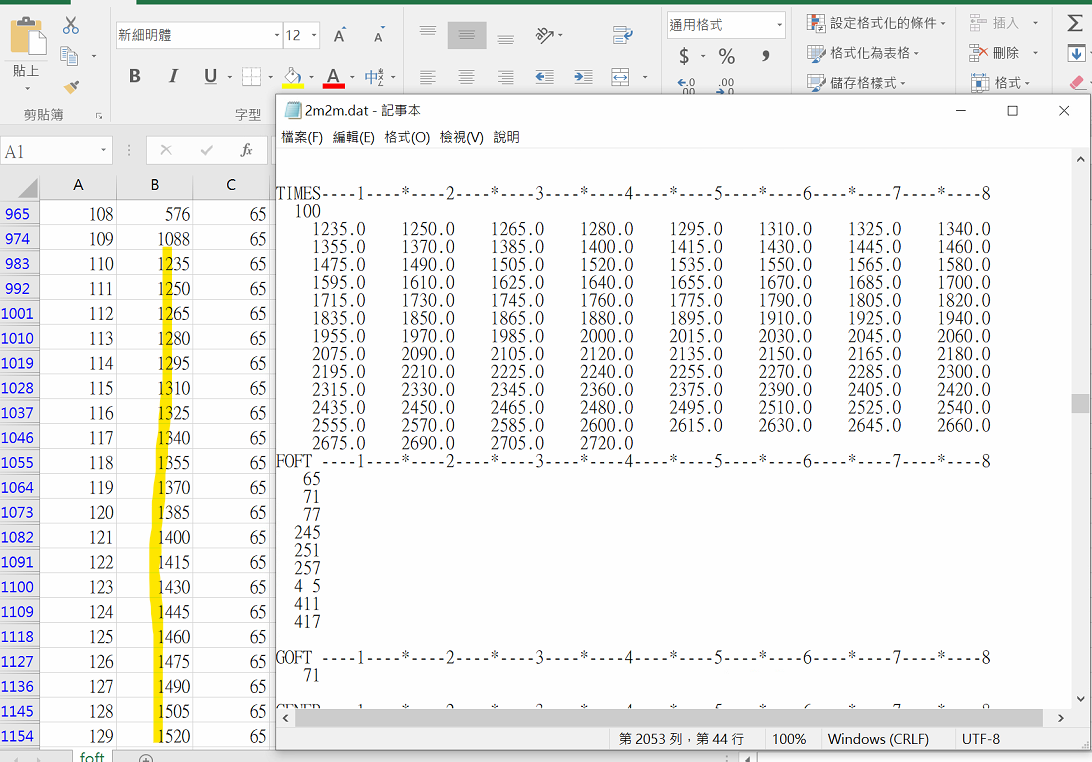1092x762 pixels.
Task: Click the Insert Function fx icon
Action: (x=246, y=150)
